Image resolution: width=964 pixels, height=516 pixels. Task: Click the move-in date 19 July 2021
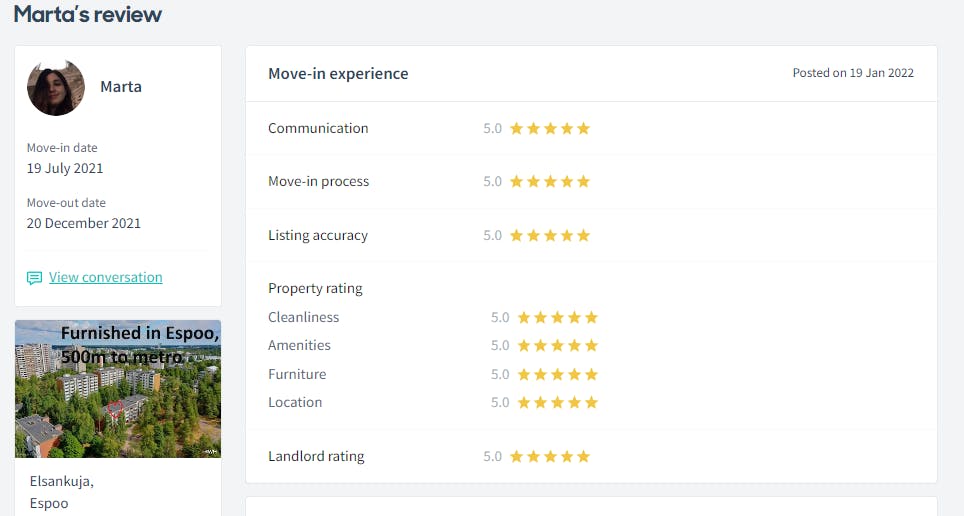pyautogui.click(x=65, y=168)
